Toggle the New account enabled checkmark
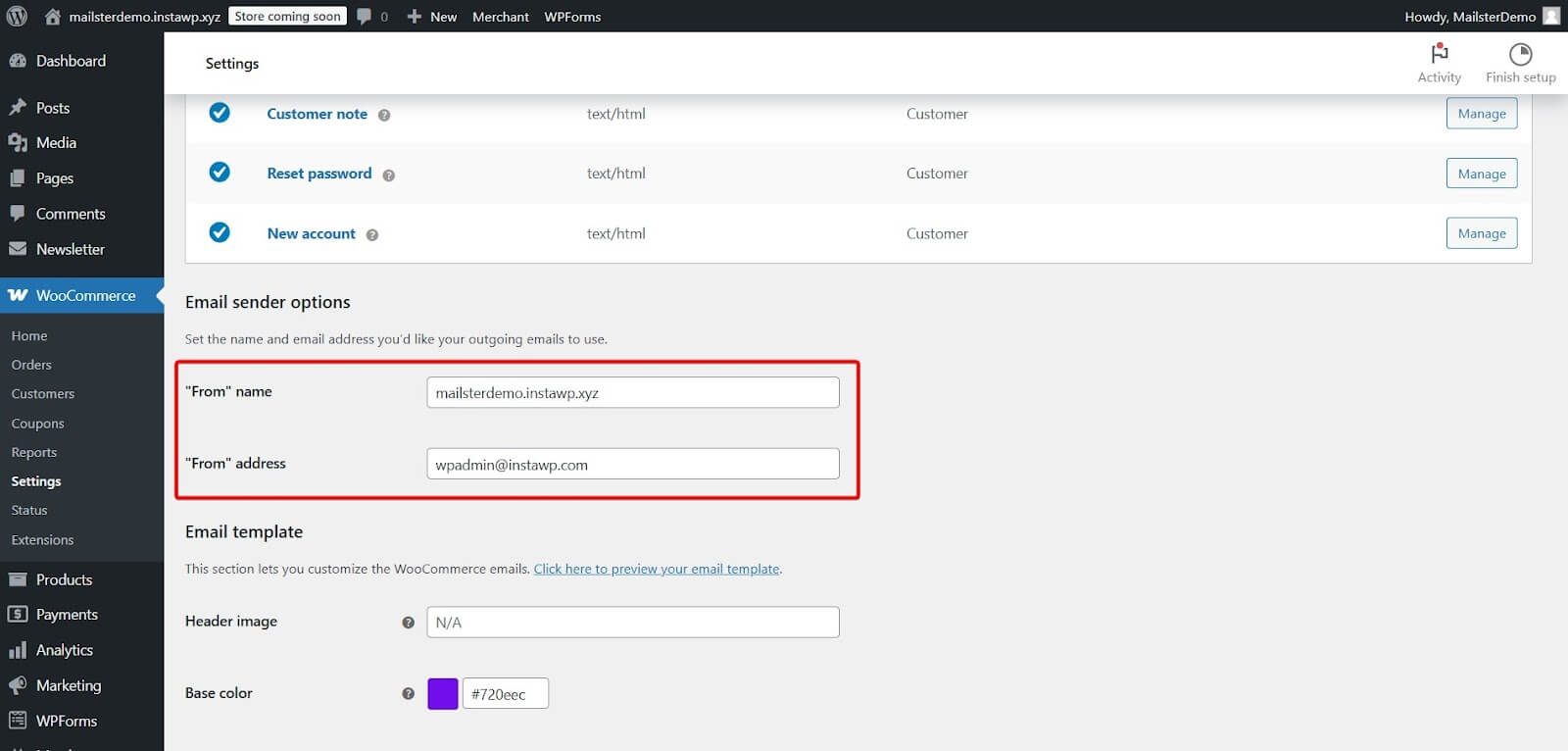1568x751 pixels. (220, 232)
